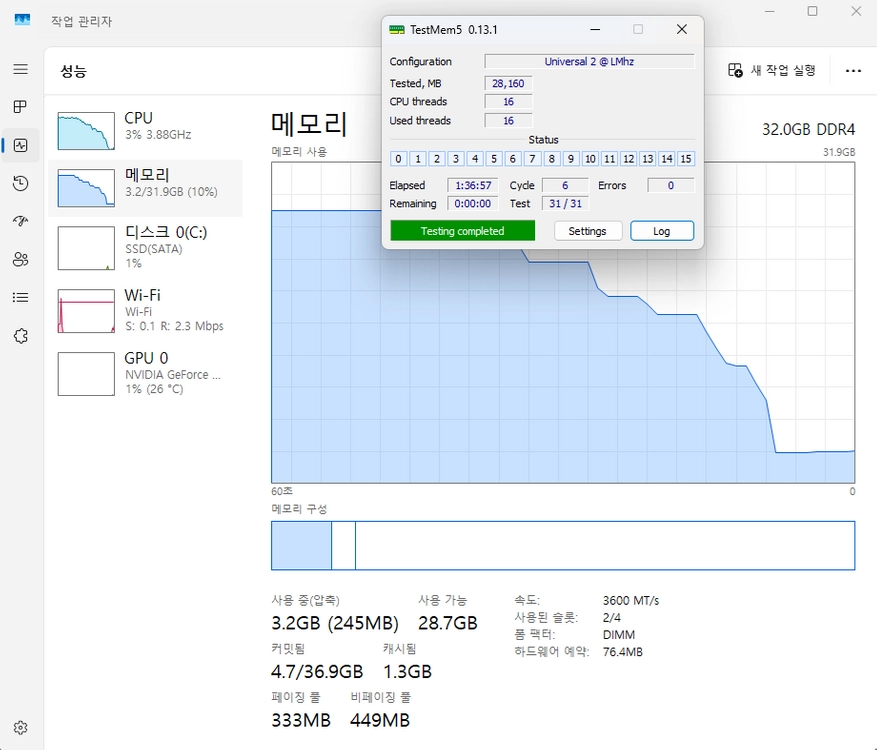
Task: Click the 4.7/36.9GB committed value
Action: coord(317,672)
